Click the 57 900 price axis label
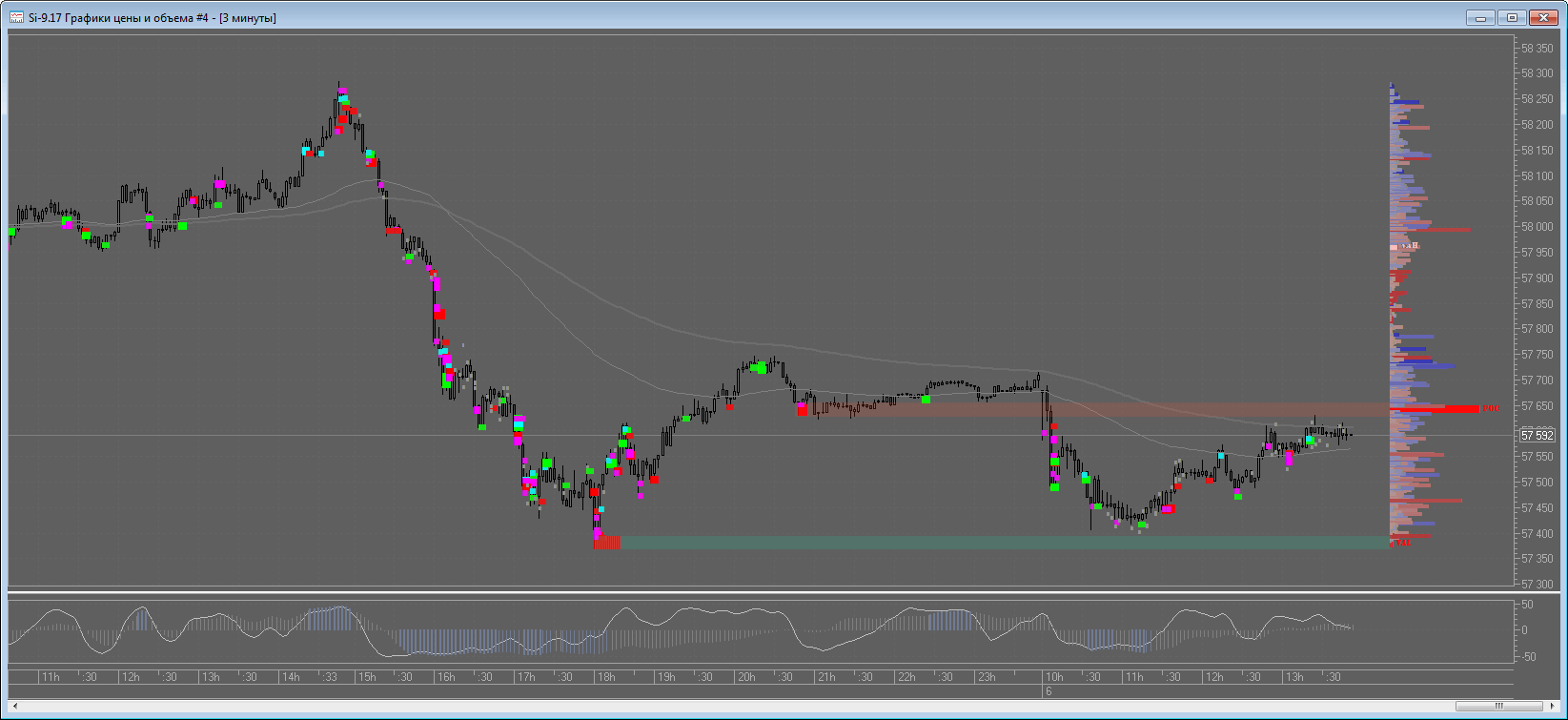The image size is (1568, 720). click(x=1539, y=278)
